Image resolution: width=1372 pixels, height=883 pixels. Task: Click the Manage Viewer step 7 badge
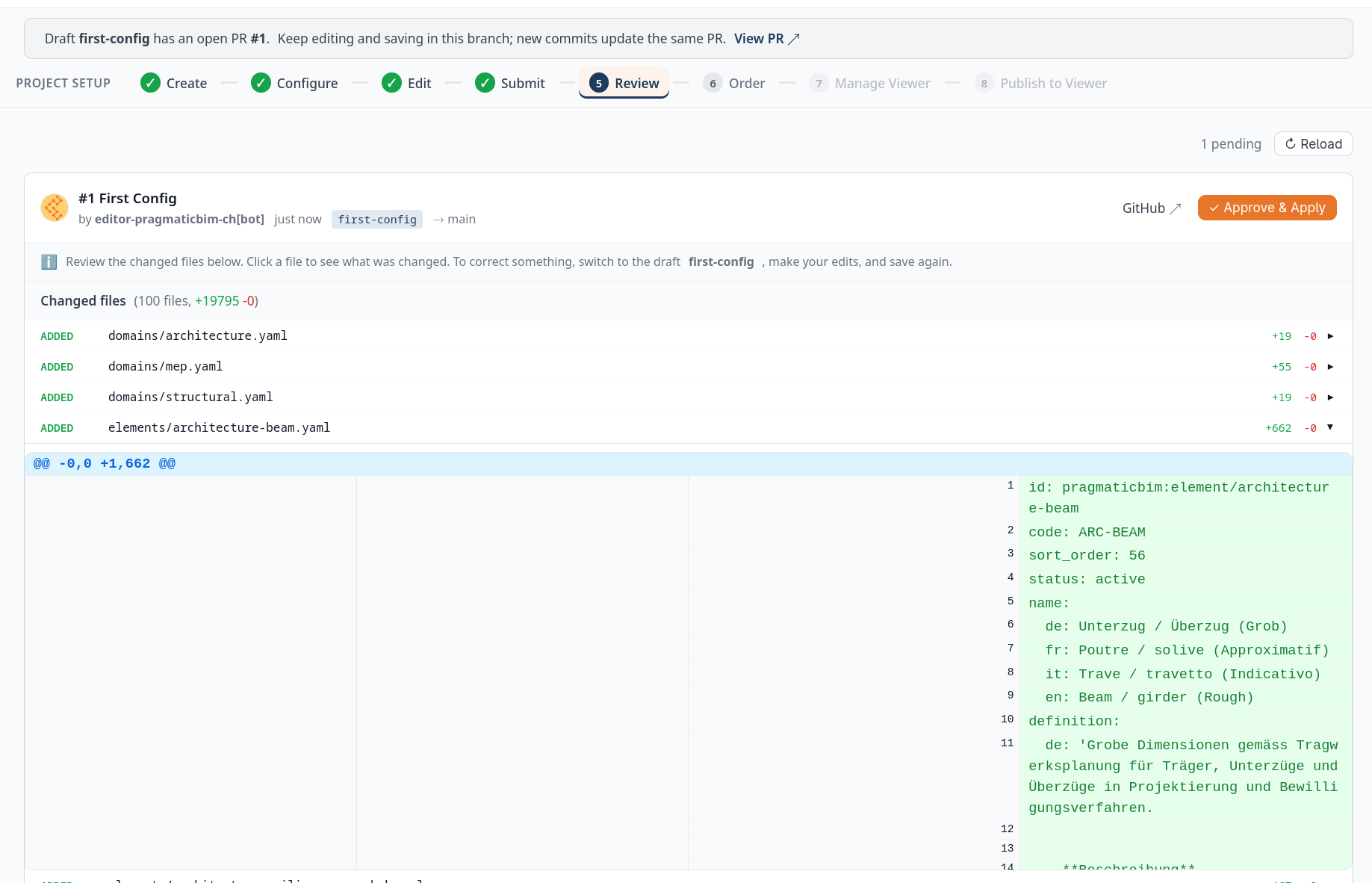[819, 83]
